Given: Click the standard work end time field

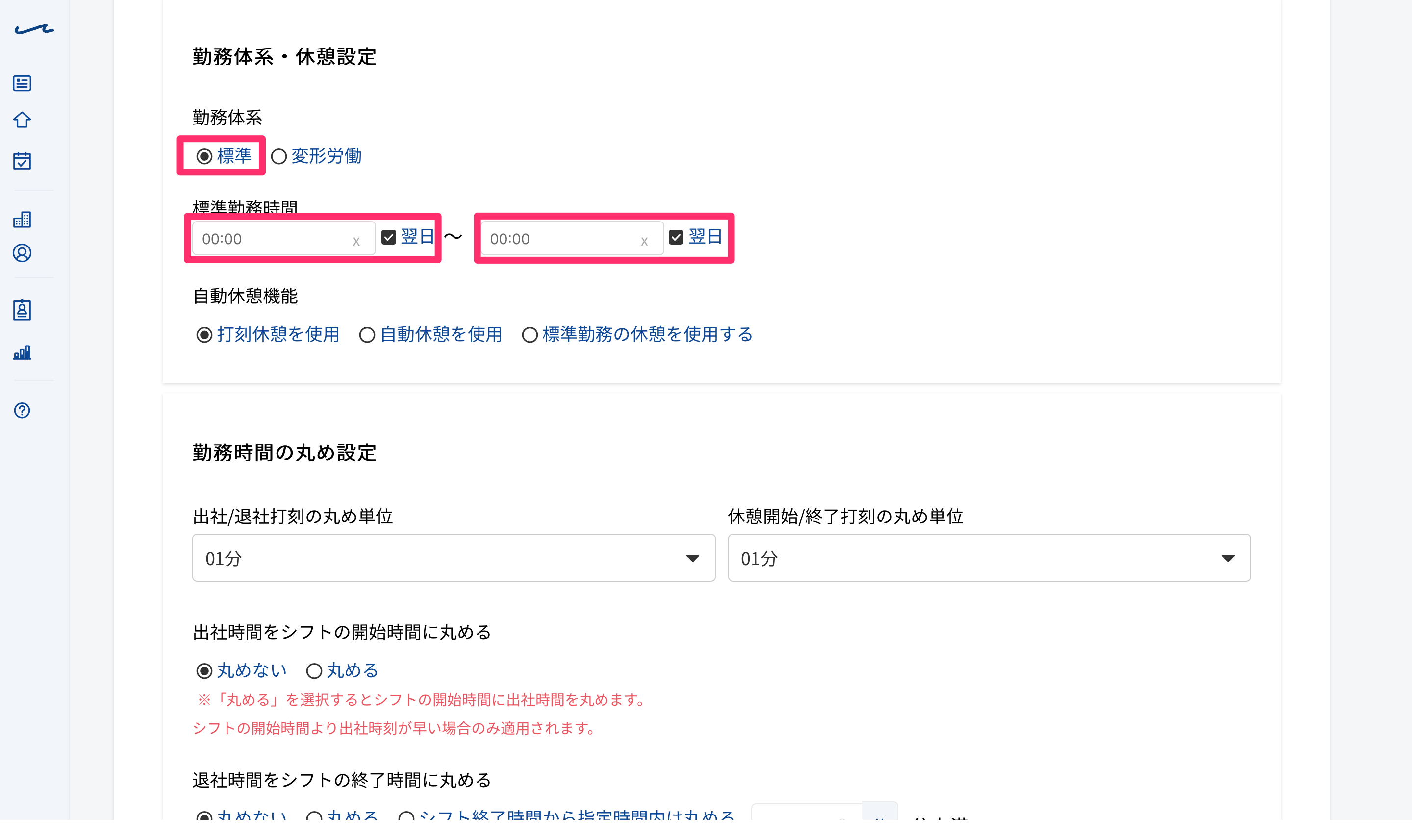Looking at the screenshot, I should click(x=572, y=238).
